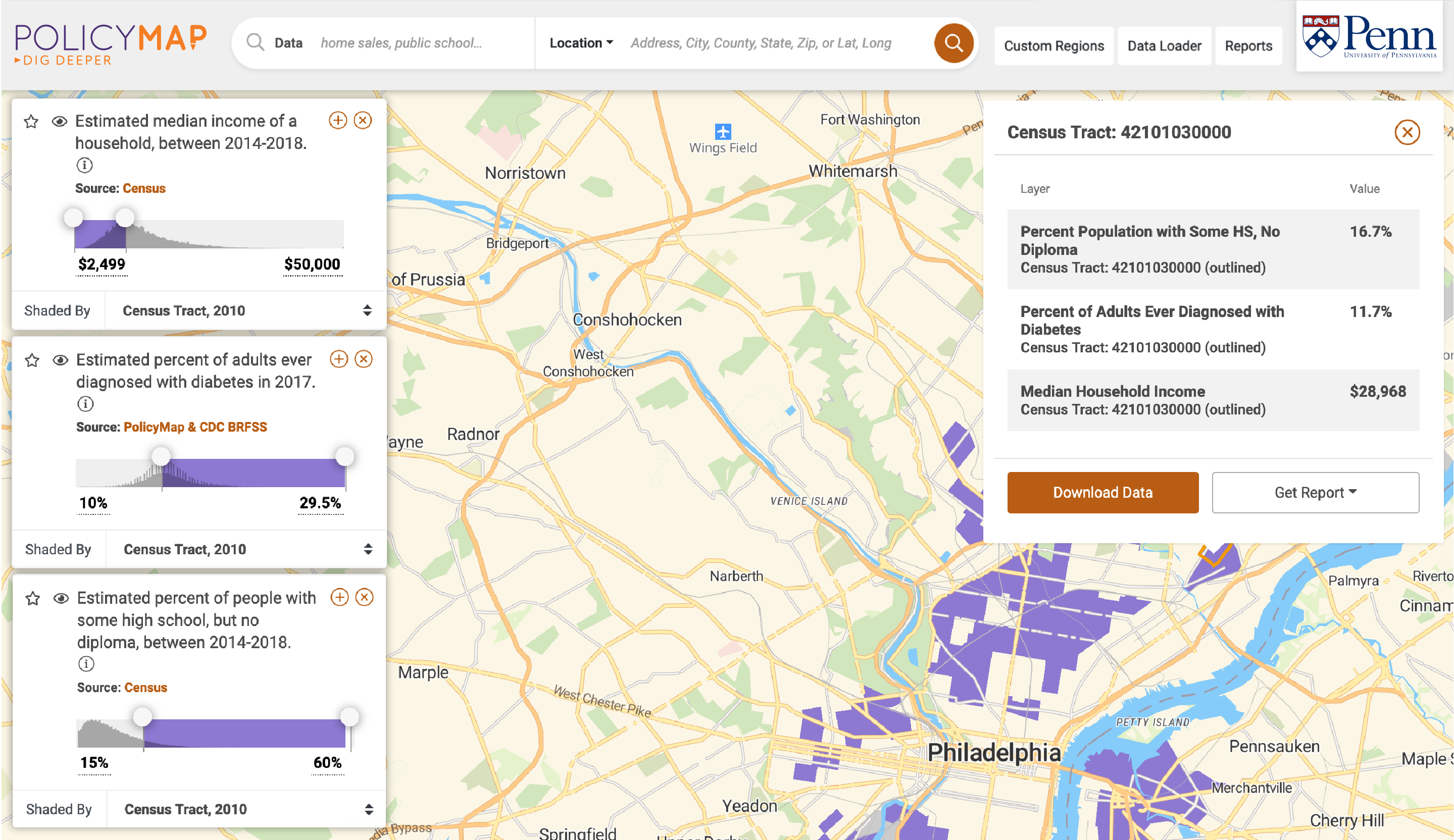Click the orange search button

[x=954, y=43]
